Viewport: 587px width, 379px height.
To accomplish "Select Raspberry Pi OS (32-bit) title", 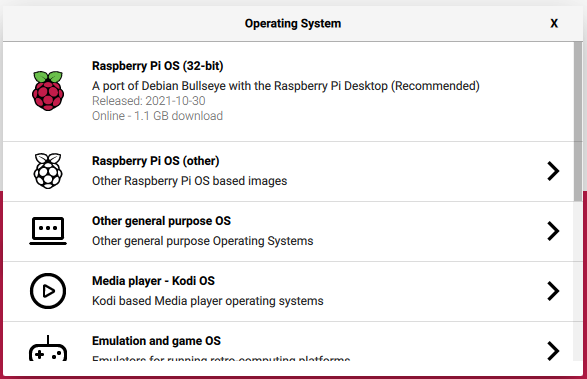I will [158, 66].
